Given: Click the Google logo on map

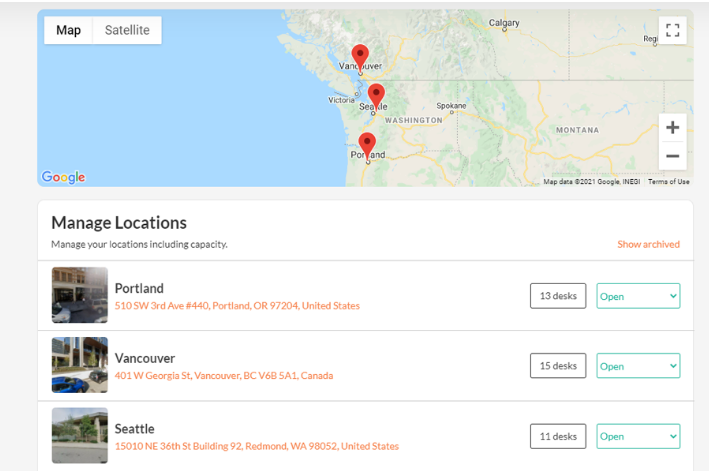Looking at the screenshot, I should click(63, 177).
